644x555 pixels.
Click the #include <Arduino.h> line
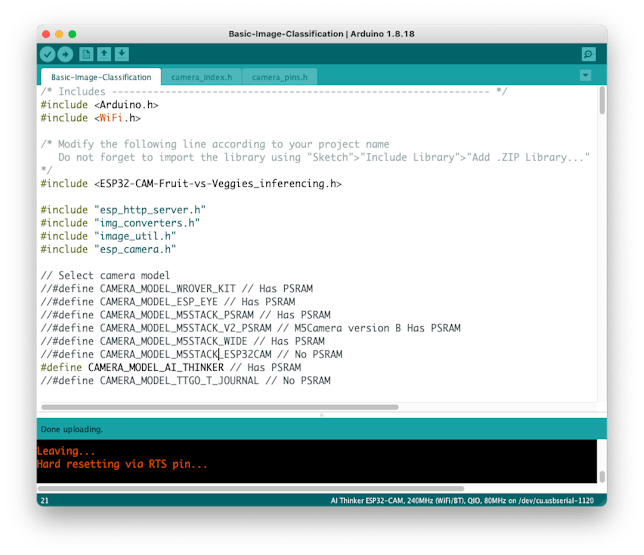click(99, 105)
